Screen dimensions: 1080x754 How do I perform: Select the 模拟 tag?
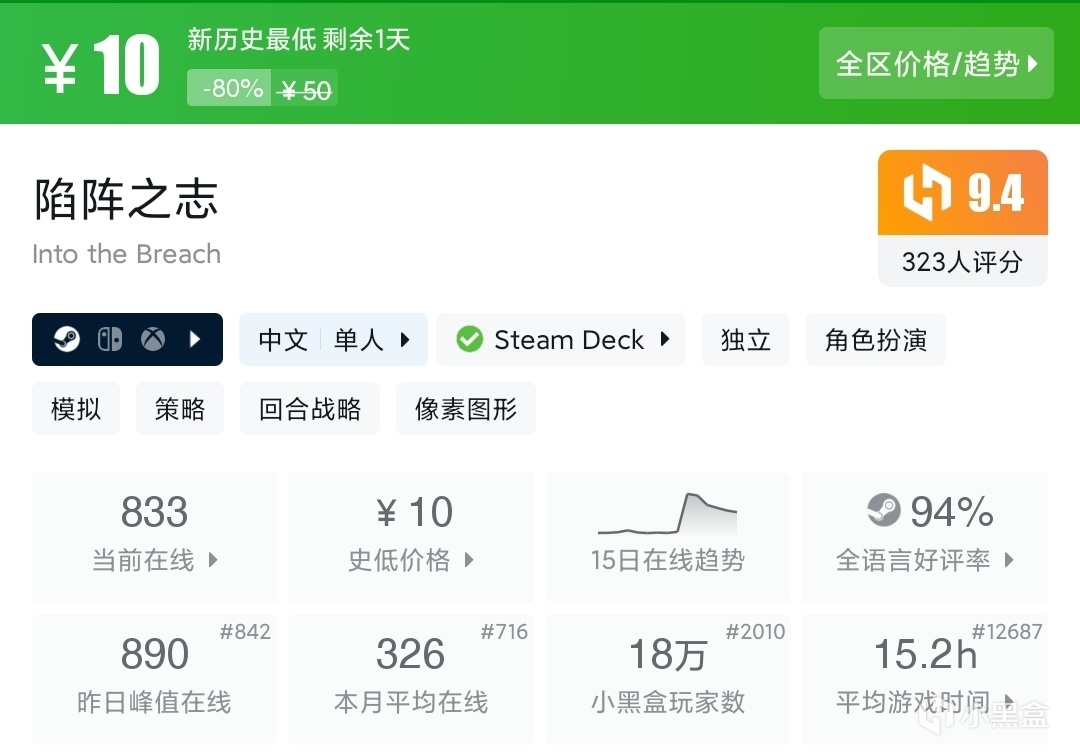click(x=76, y=409)
